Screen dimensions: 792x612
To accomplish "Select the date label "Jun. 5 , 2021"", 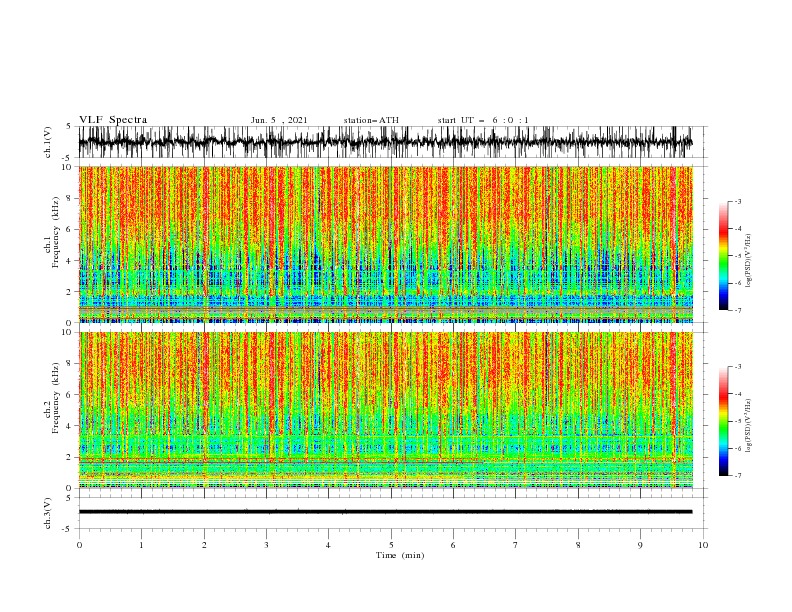I will [x=279, y=120].
